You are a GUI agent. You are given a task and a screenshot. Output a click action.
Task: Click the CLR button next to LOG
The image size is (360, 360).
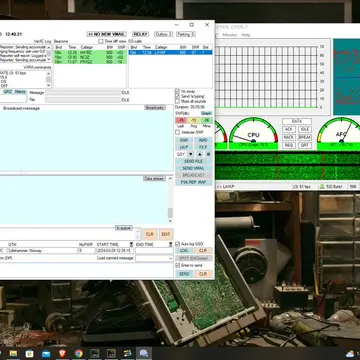[x=203, y=251]
